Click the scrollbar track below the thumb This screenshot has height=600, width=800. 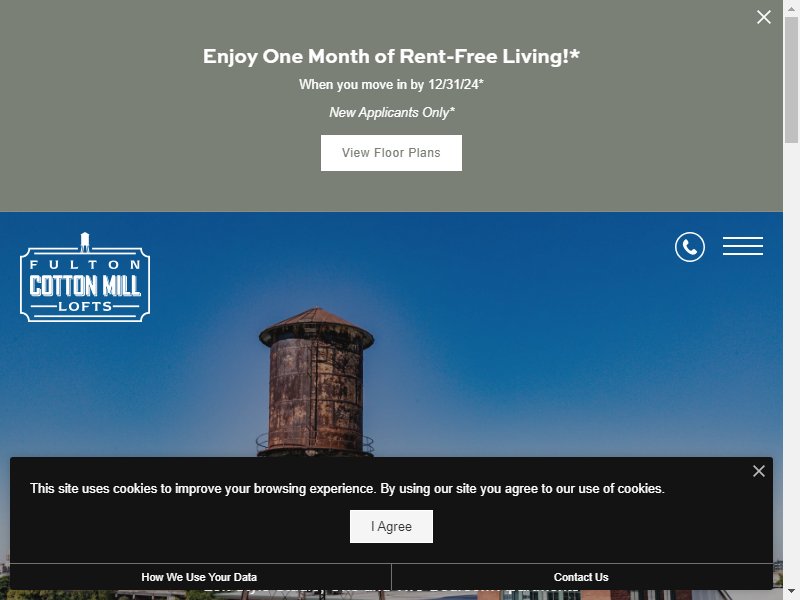pos(791,357)
